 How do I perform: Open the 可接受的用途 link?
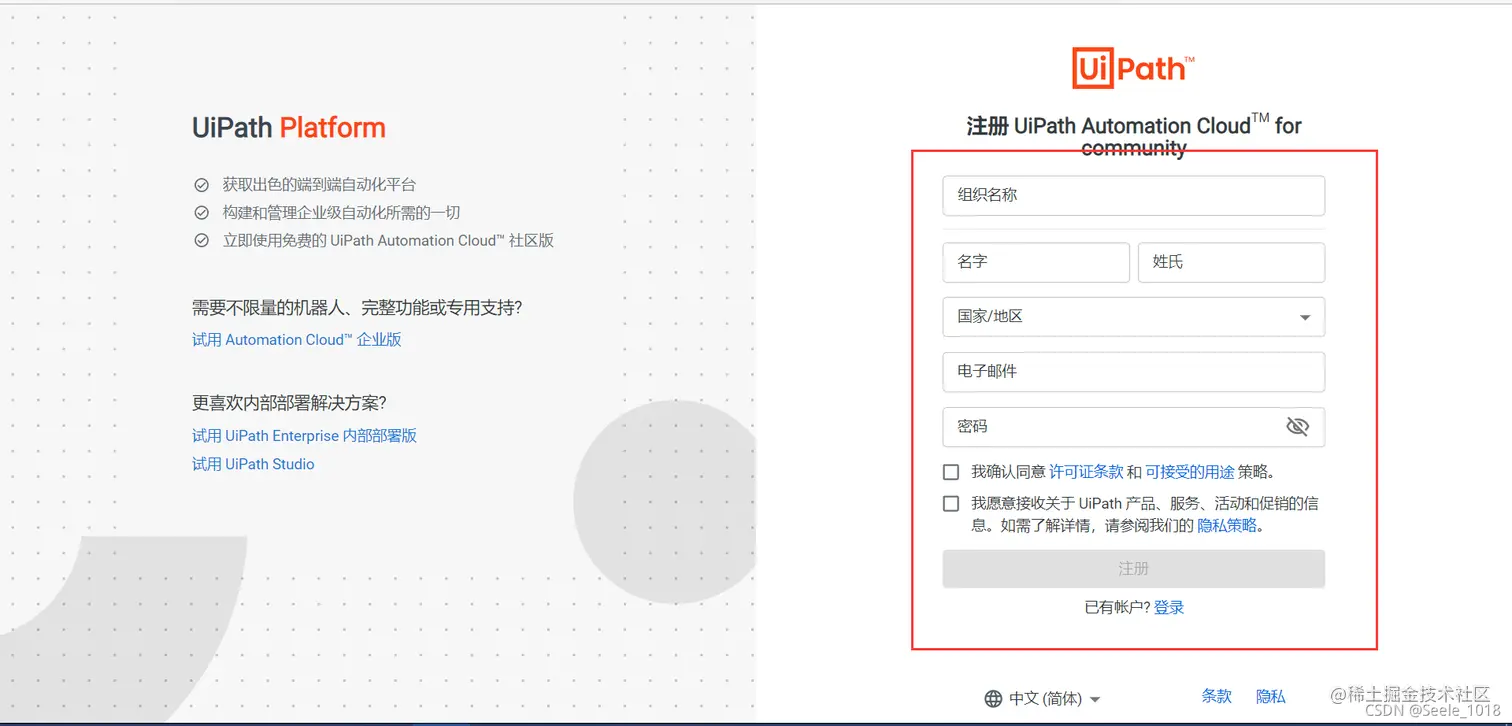[1190, 471]
